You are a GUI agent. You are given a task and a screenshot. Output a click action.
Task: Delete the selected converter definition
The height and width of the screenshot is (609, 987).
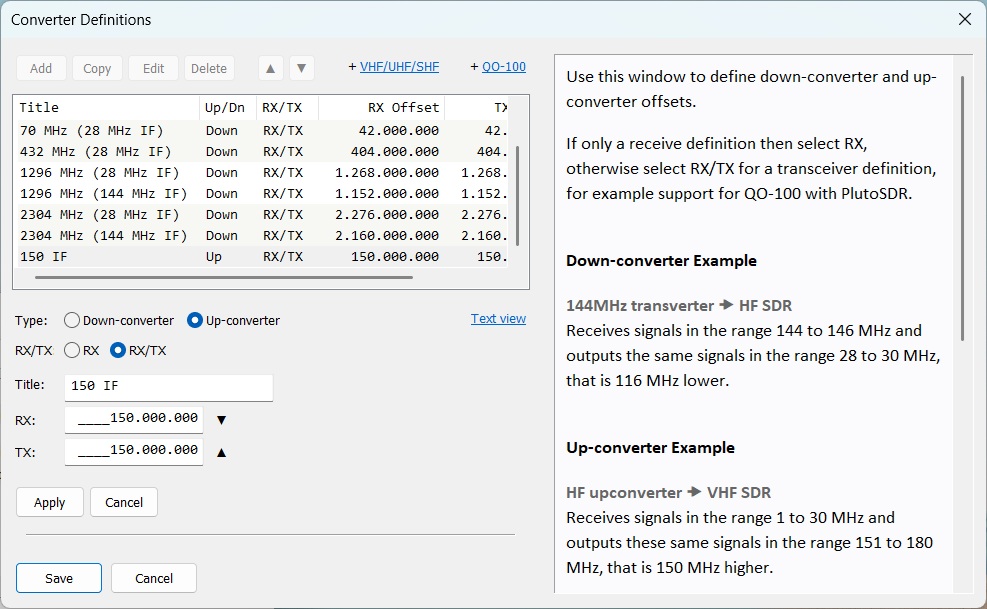point(209,68)
